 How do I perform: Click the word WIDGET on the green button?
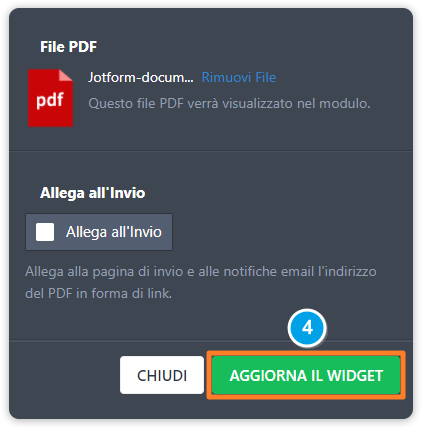355,376
